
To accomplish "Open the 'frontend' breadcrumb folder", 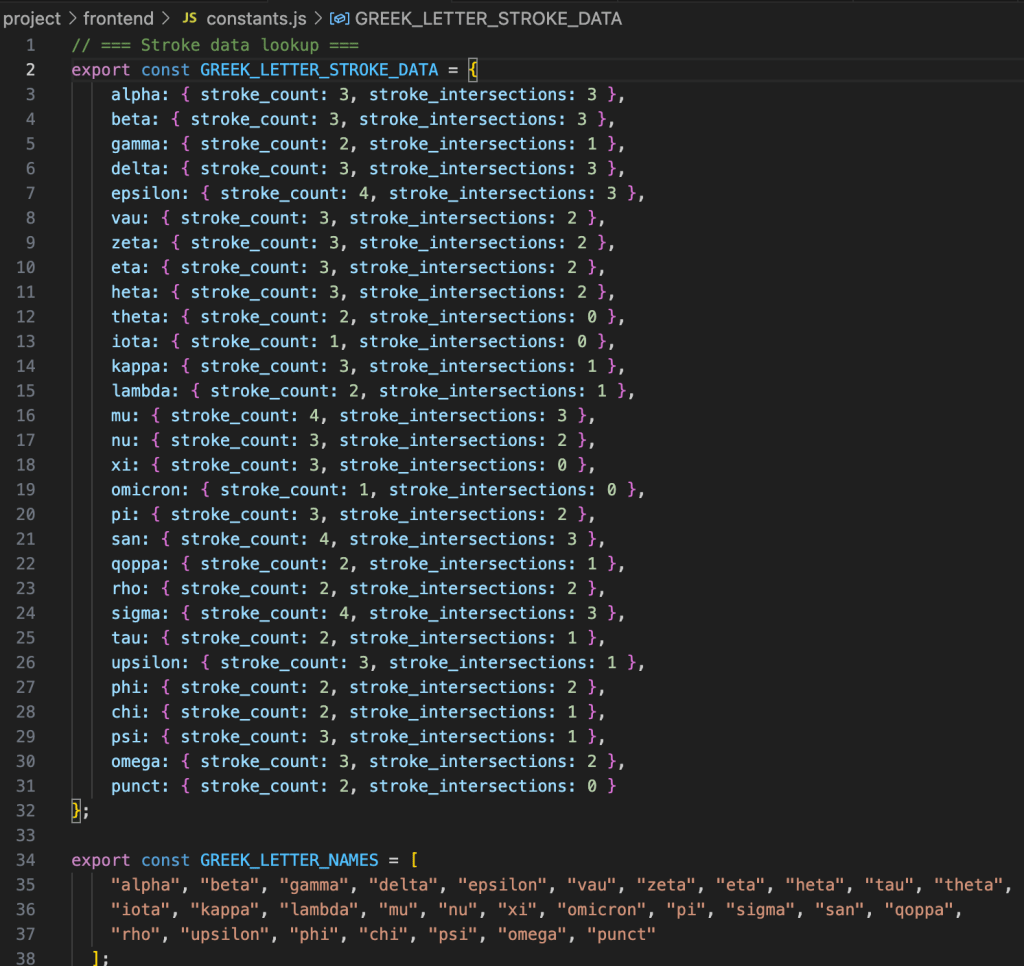I will (118, 19).
